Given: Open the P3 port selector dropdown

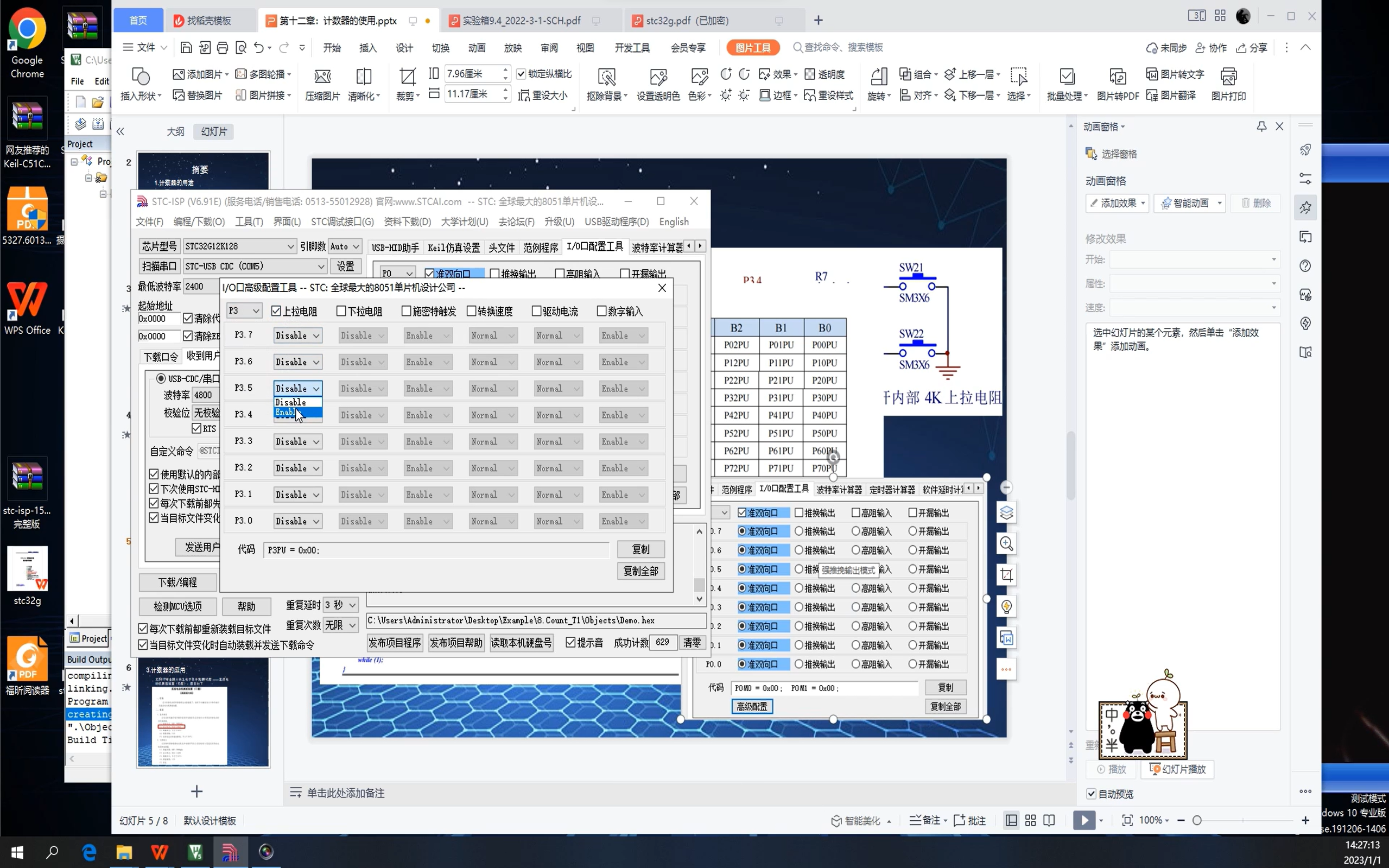Looking at the screenshot, I should pos(244,311).
